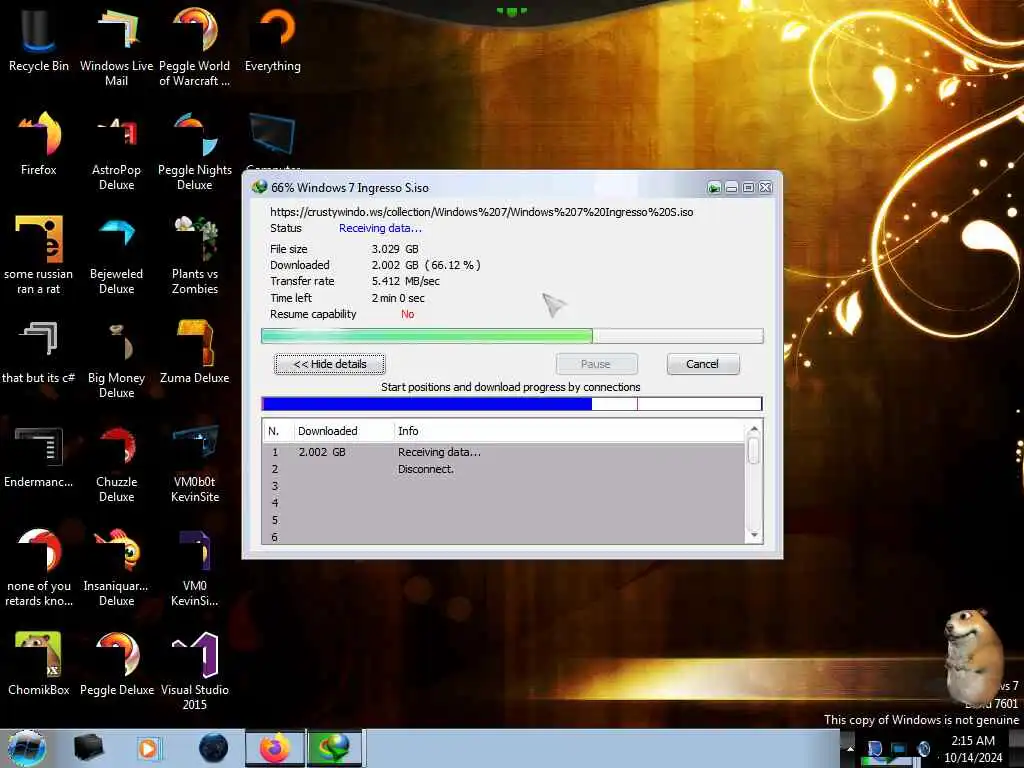Select the Peggle Deluxe desktop icon

[x=116, y=664]
